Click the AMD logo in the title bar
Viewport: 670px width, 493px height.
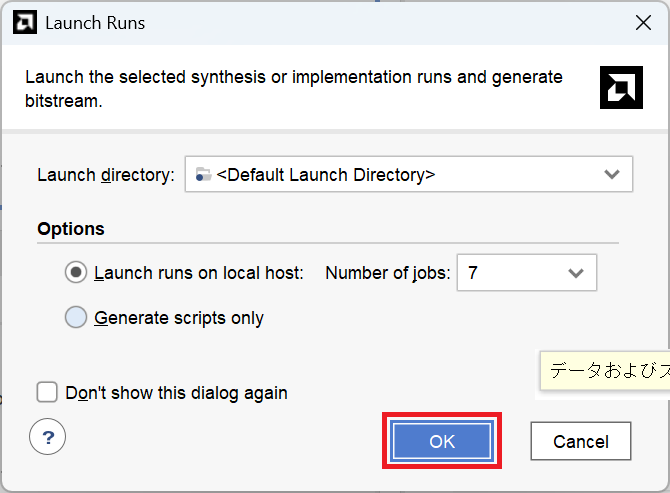26,23
